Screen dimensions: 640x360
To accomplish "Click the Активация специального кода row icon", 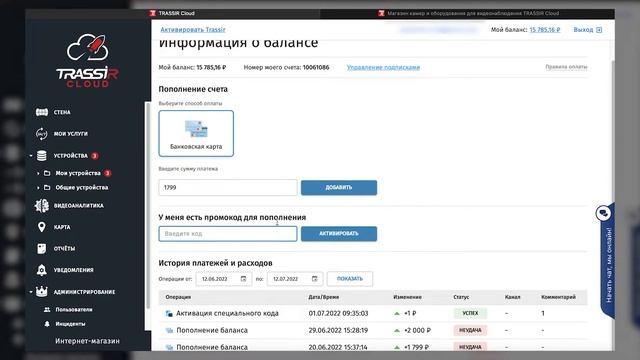I will point(169,313).
